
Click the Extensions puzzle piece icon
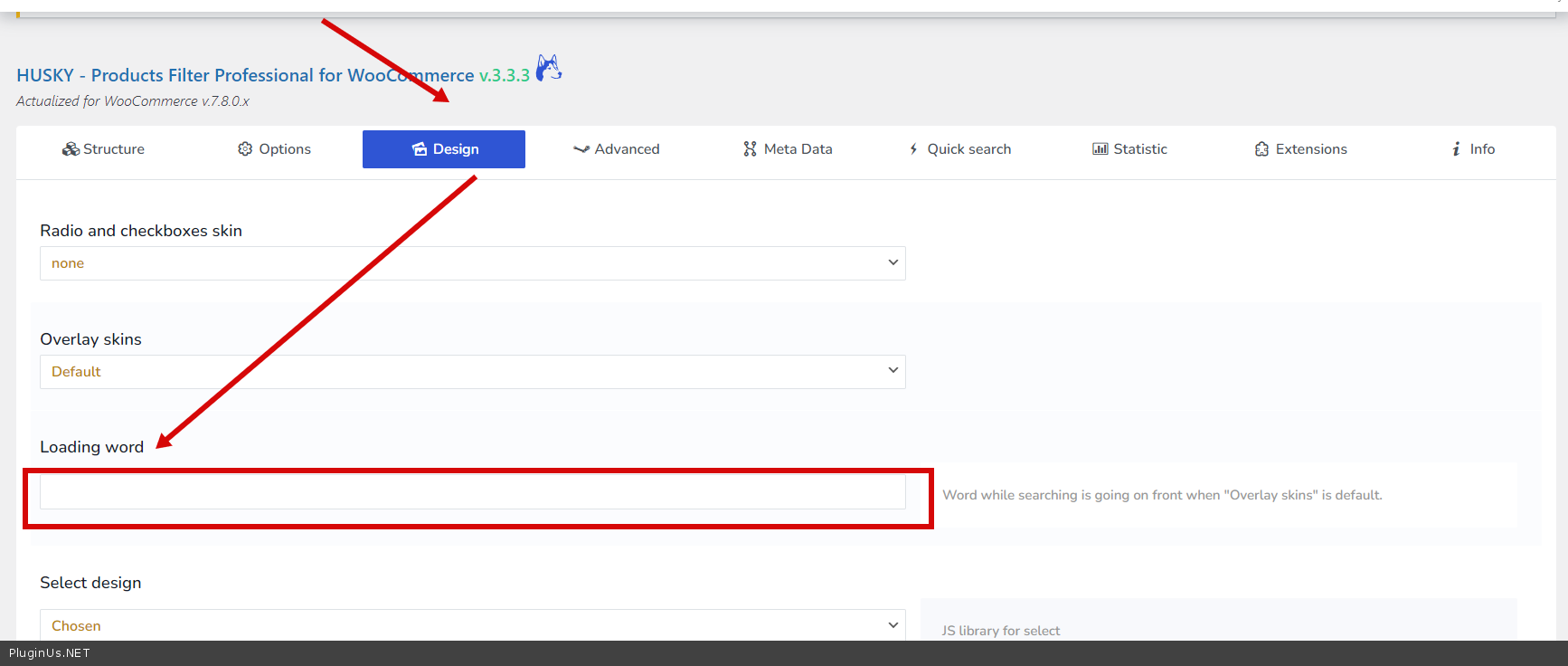[1261, 149]
